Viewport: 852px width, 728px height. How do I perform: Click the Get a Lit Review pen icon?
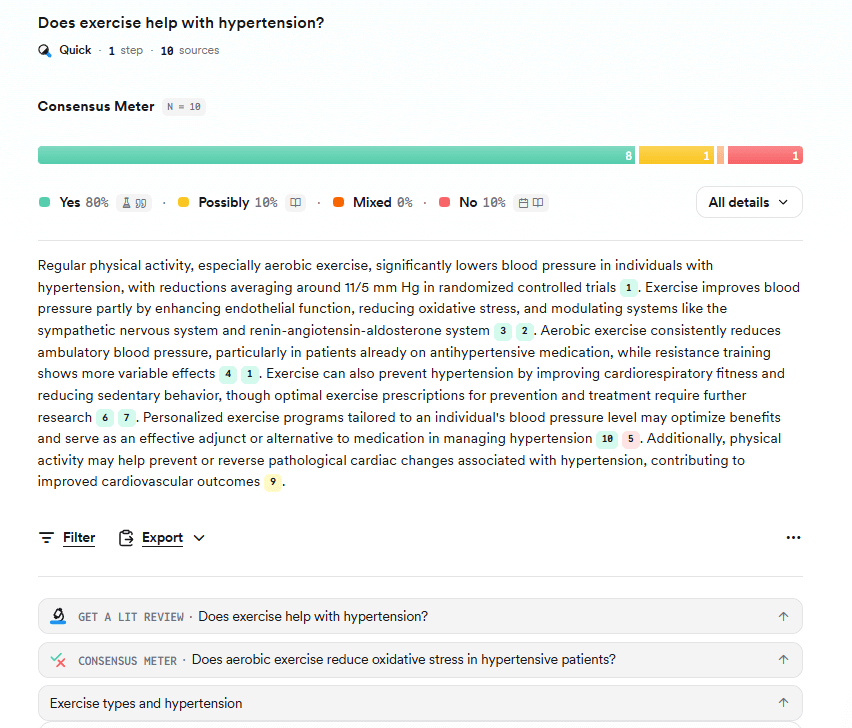58,616
